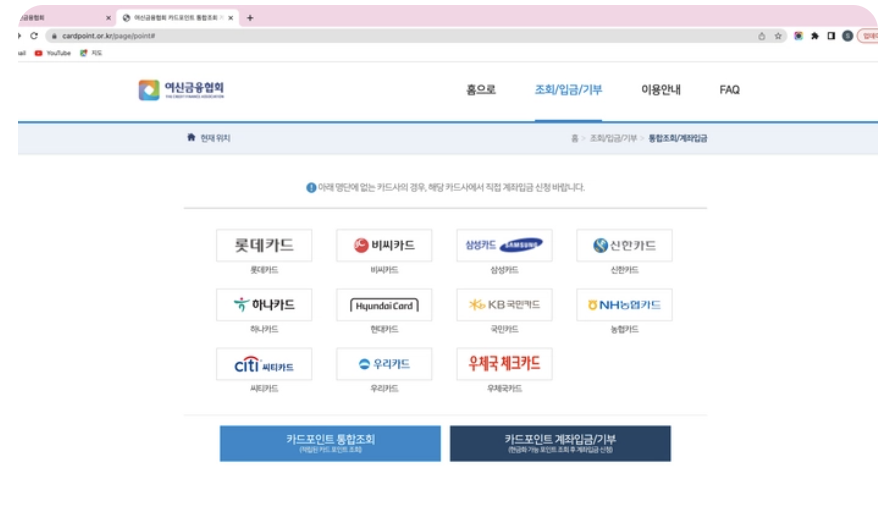
Task: Pick the 하나카드 logo tile
Action: point(264,304)
